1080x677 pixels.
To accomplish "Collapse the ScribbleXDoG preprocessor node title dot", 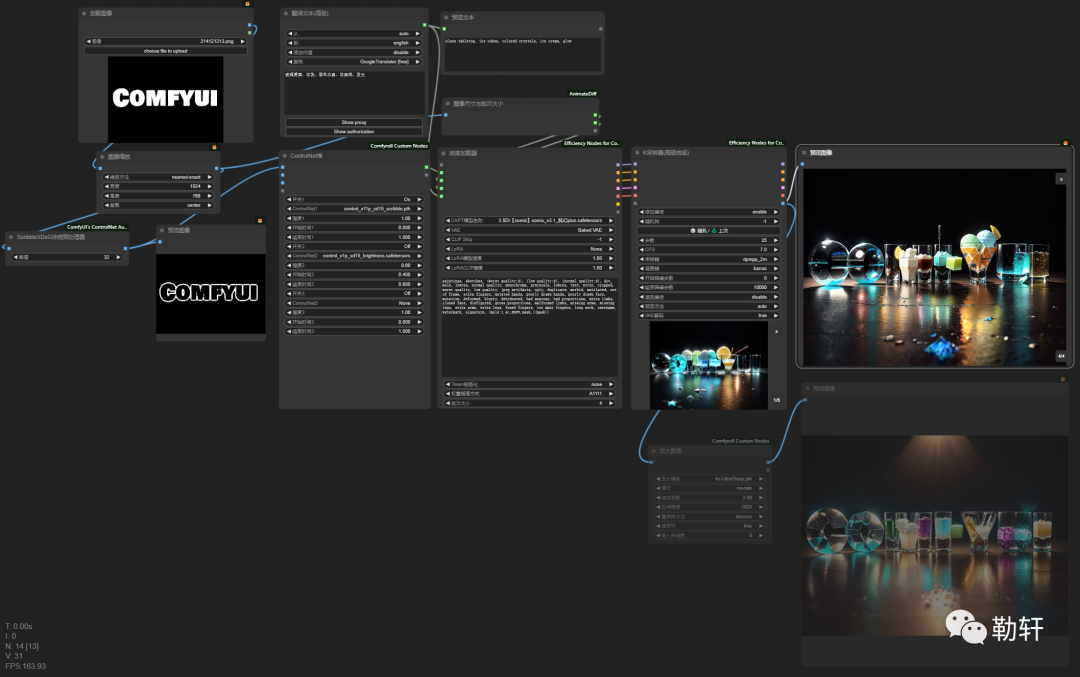I will pyautogui.click(x=11, y=237).
